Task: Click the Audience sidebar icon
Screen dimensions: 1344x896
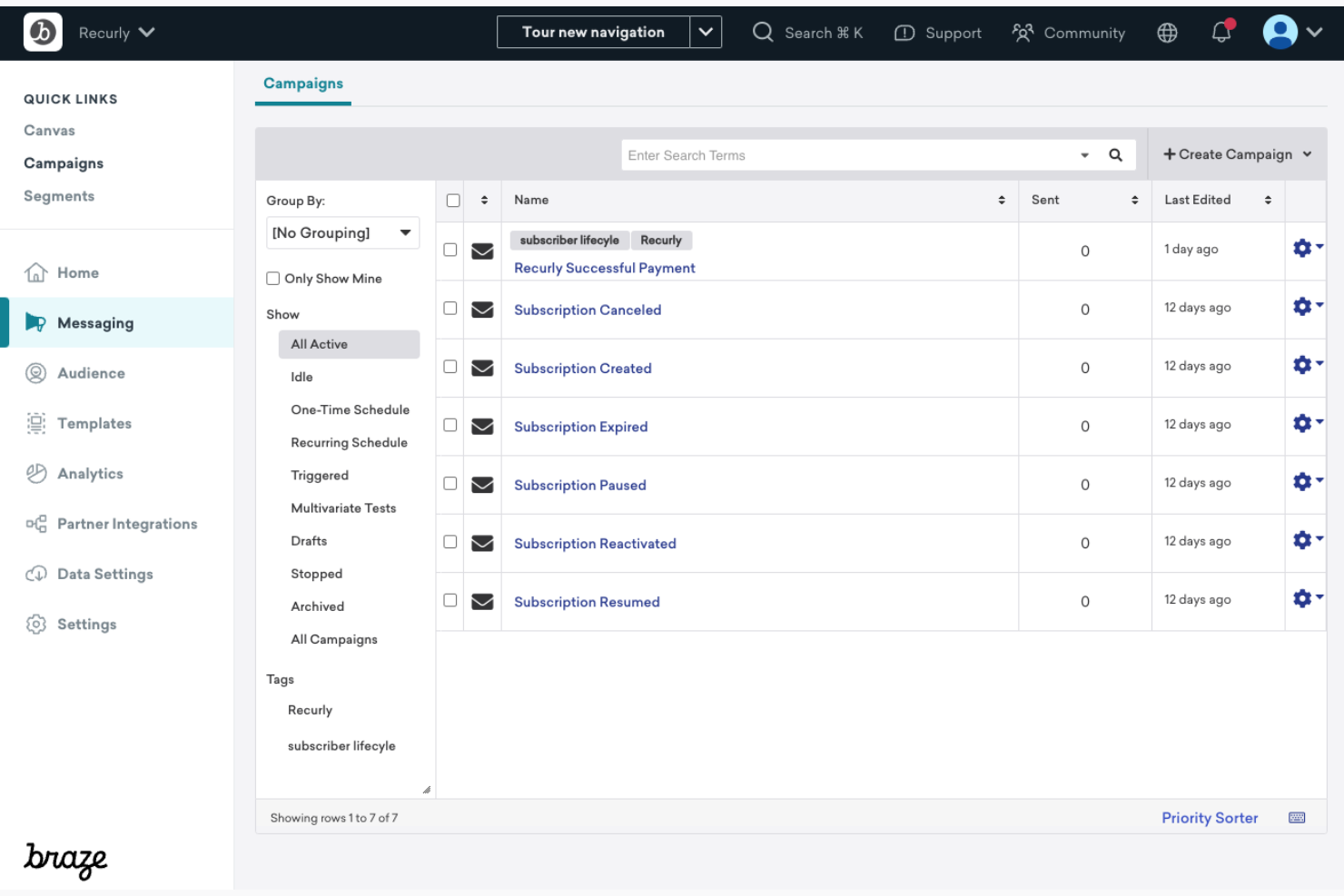Action: coord(36,373)
